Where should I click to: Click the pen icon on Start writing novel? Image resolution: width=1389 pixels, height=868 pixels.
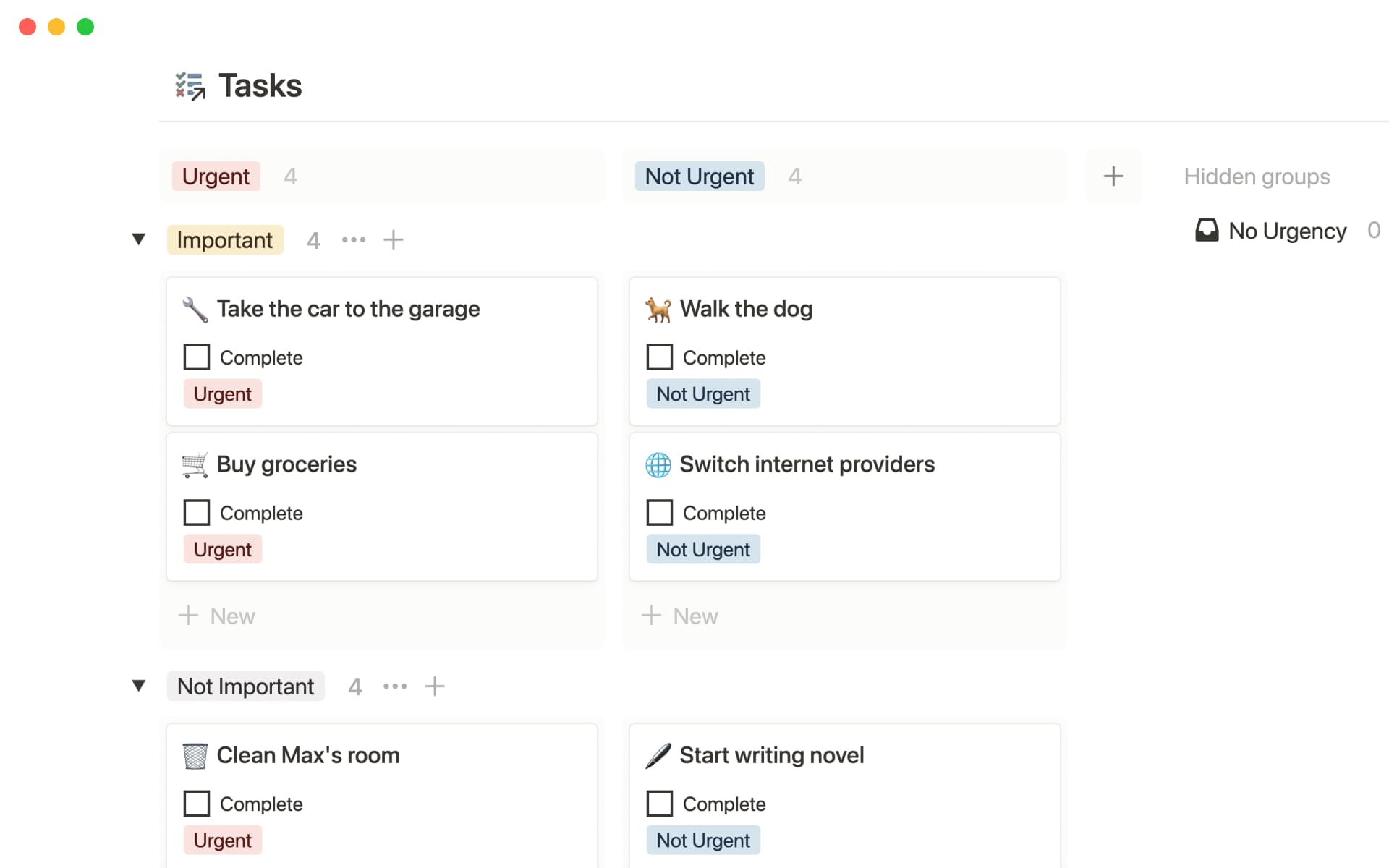(658, 756)
